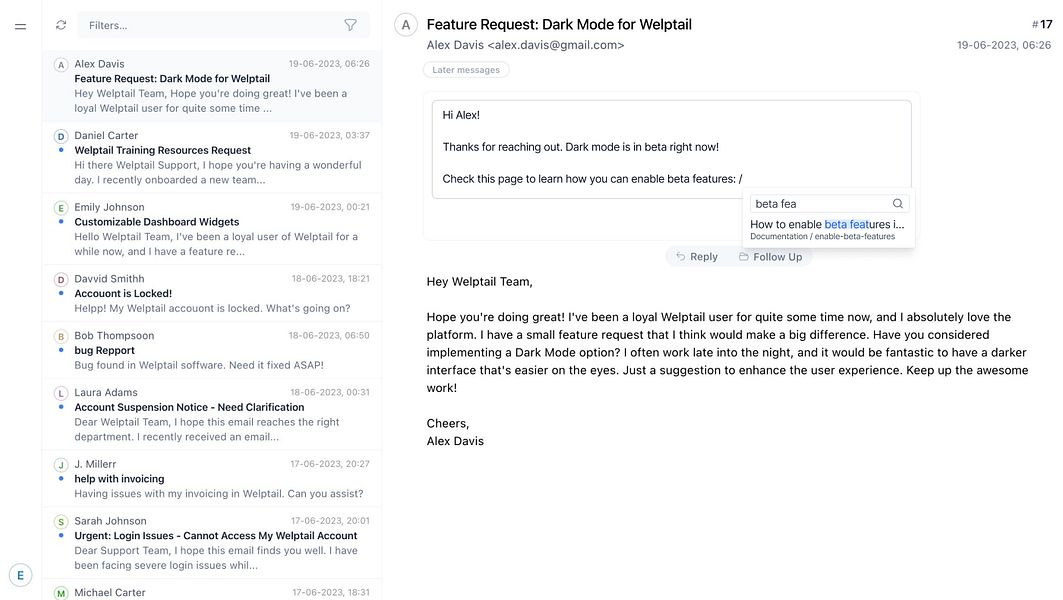The image size is (1063, 600).
Task: Open the hamburger menu icon
Action: point(20,26)
